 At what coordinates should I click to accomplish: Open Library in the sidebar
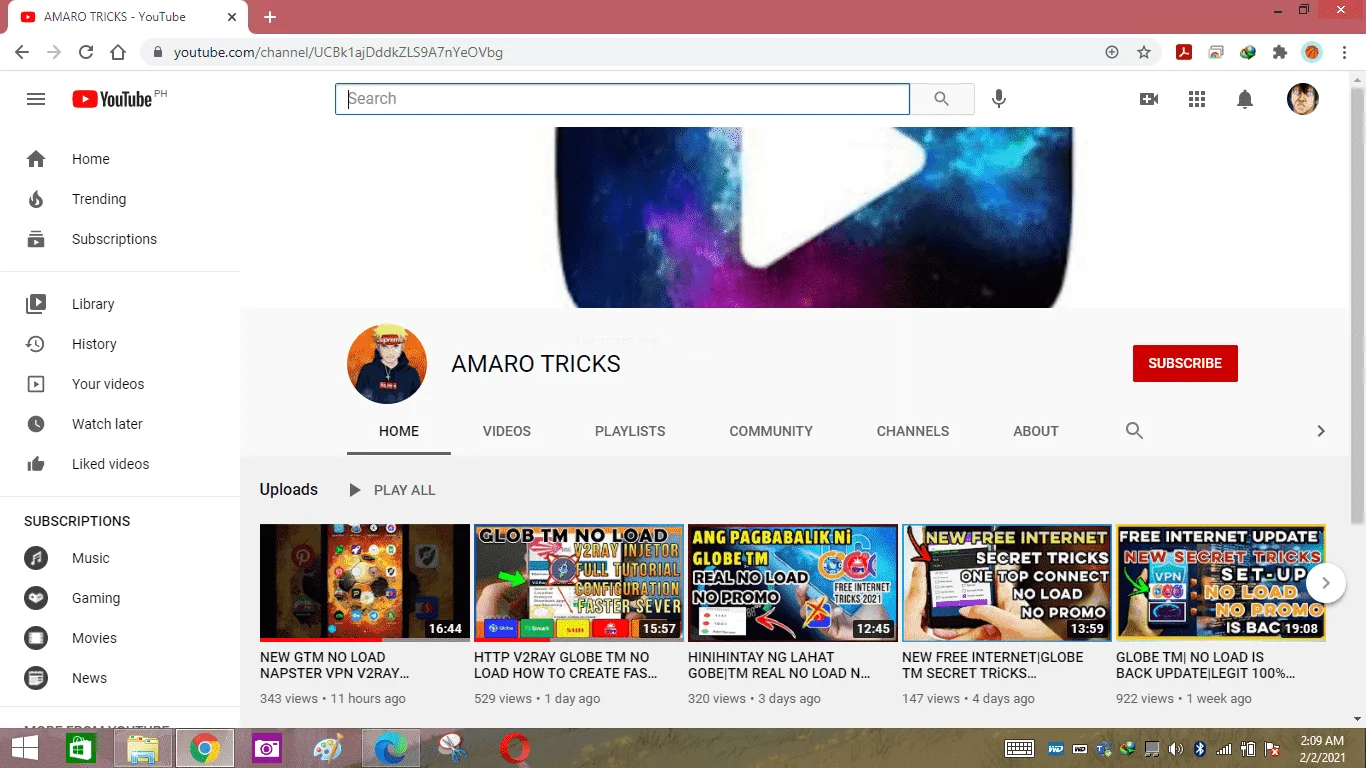(120, 304)
